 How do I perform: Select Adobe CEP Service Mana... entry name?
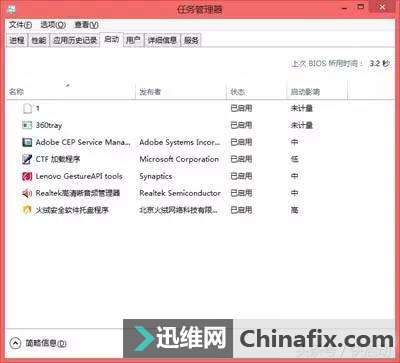[83, 142]
